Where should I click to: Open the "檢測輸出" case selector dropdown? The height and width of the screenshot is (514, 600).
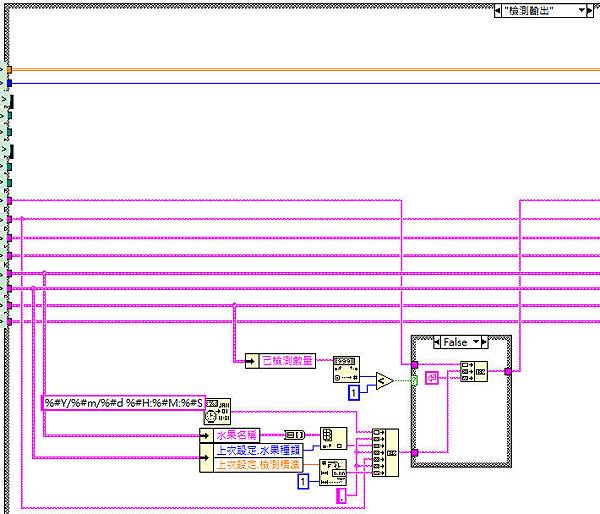tap(582, 10)
